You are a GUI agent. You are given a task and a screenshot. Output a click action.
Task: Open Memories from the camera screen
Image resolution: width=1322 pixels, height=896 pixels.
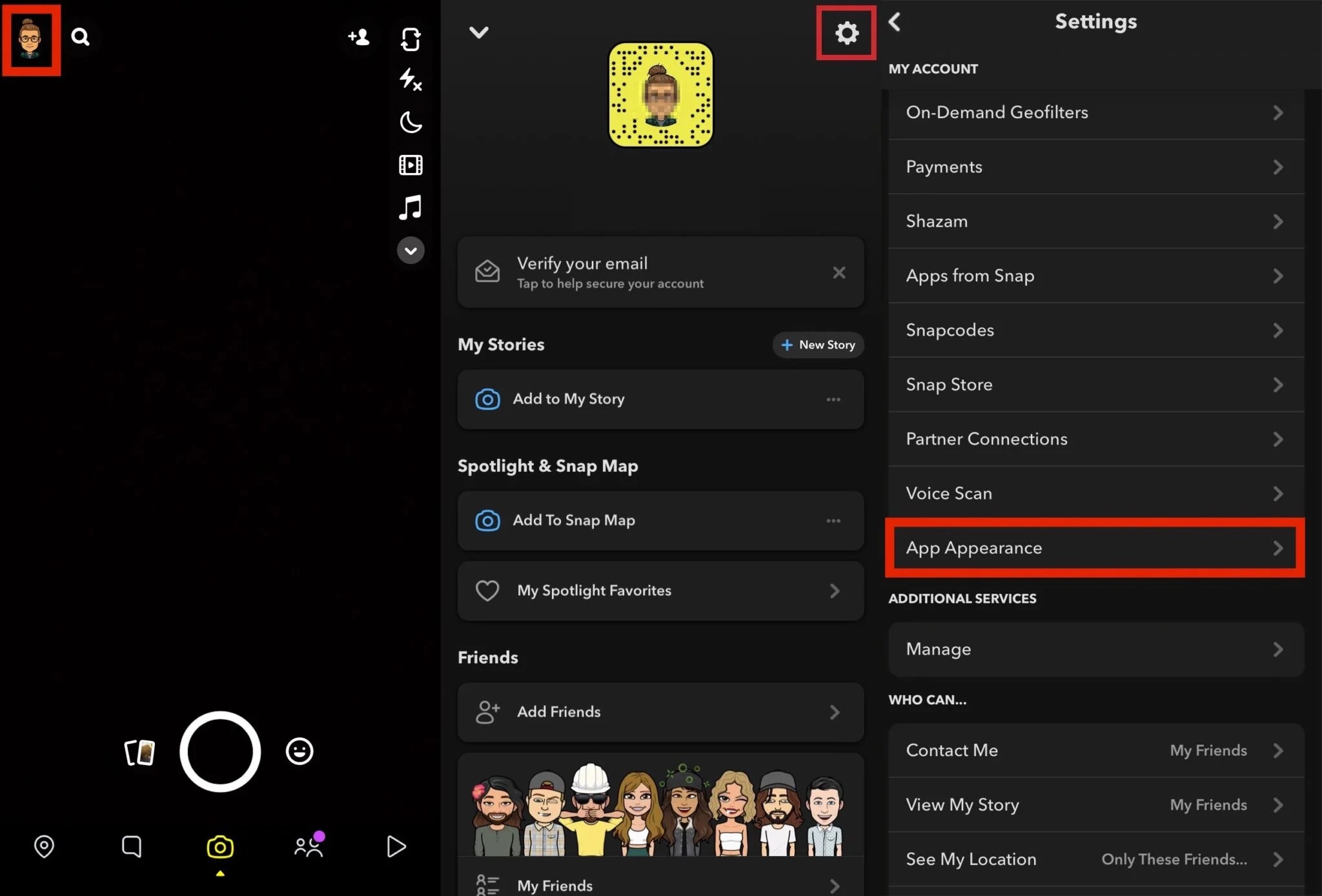click(x=139, y=752)
